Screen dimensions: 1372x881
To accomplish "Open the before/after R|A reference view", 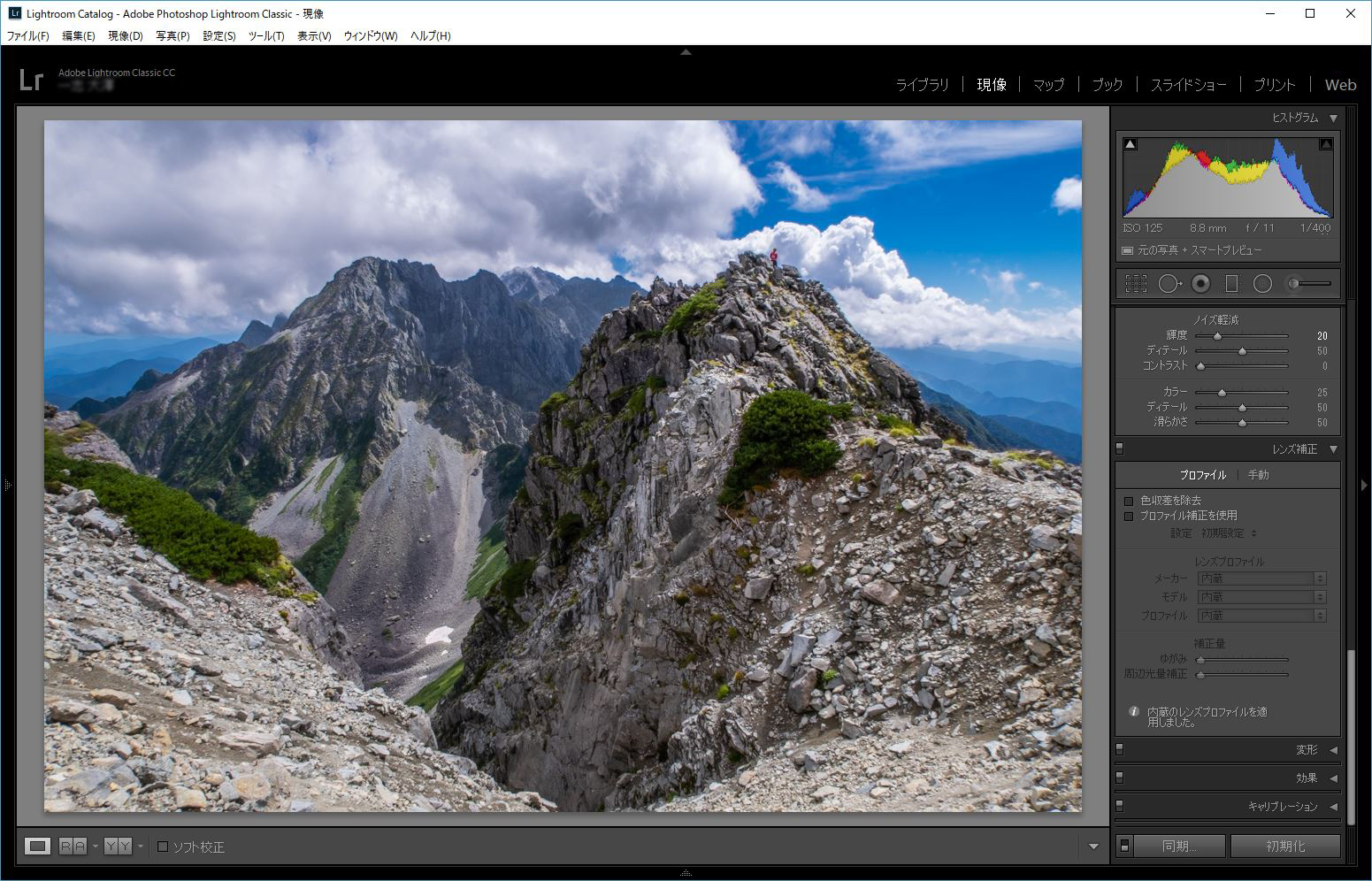I will pyautogui.click(x=73, y=847).
